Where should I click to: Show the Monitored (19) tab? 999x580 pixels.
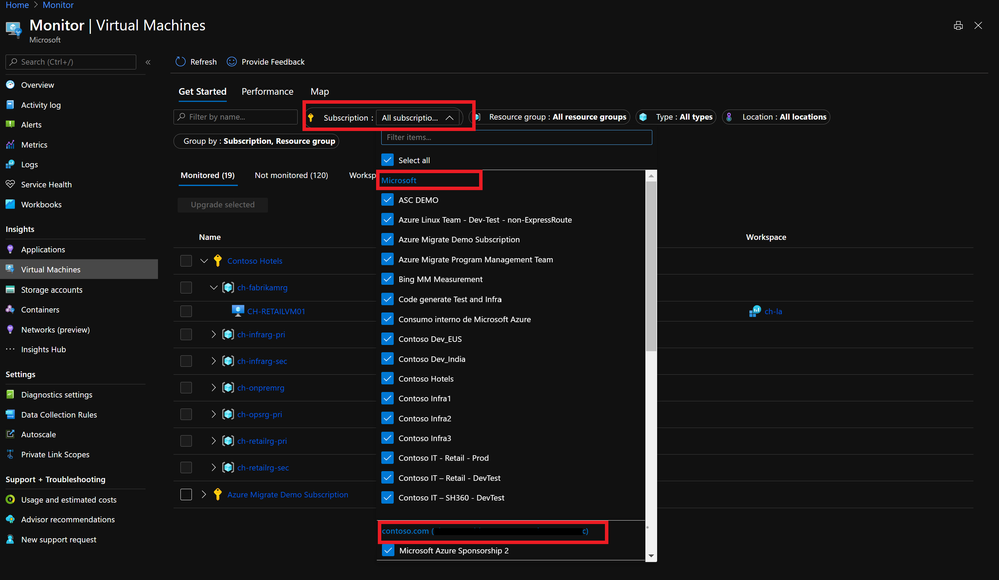(207, 175)
